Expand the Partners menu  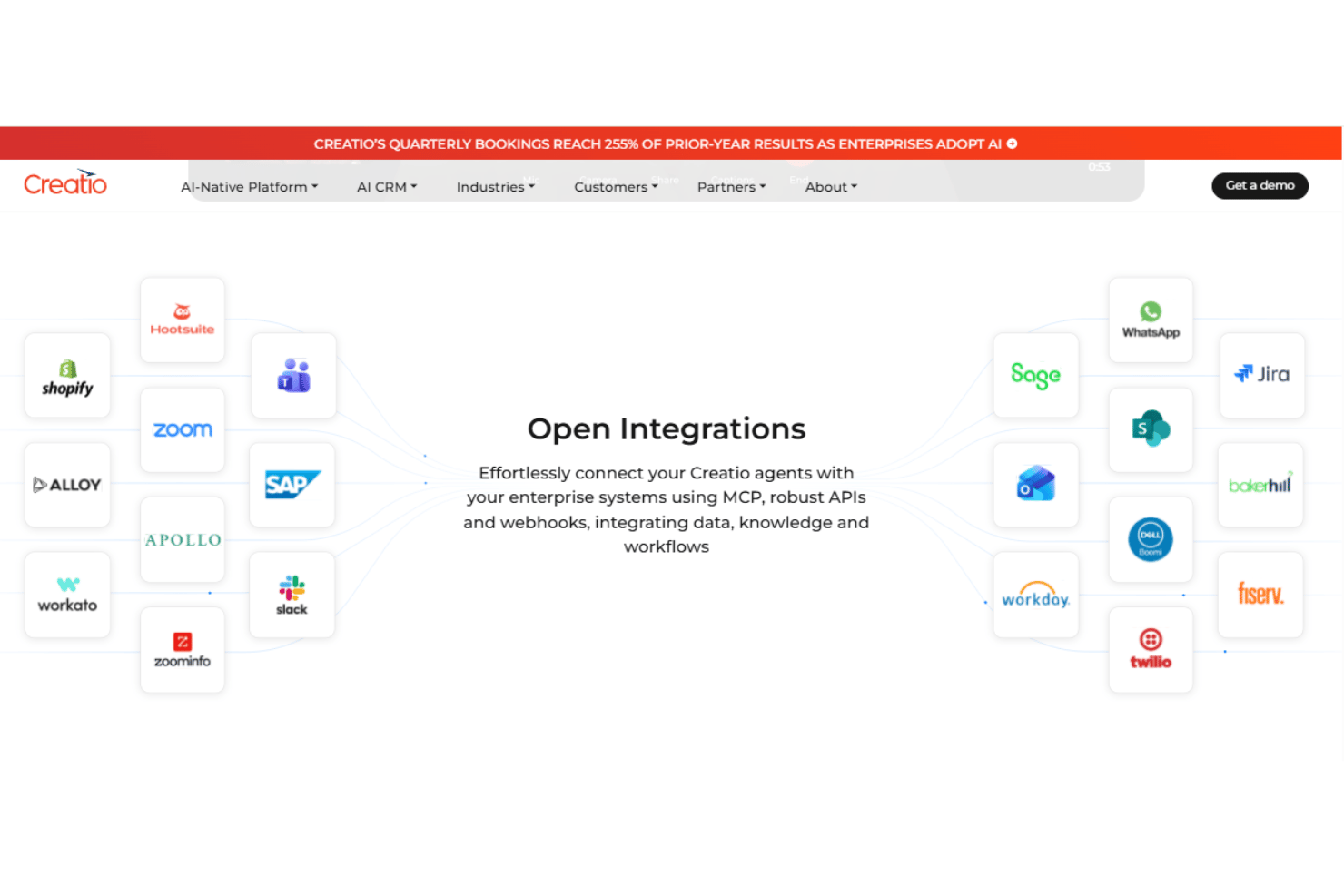click(731, 187)
